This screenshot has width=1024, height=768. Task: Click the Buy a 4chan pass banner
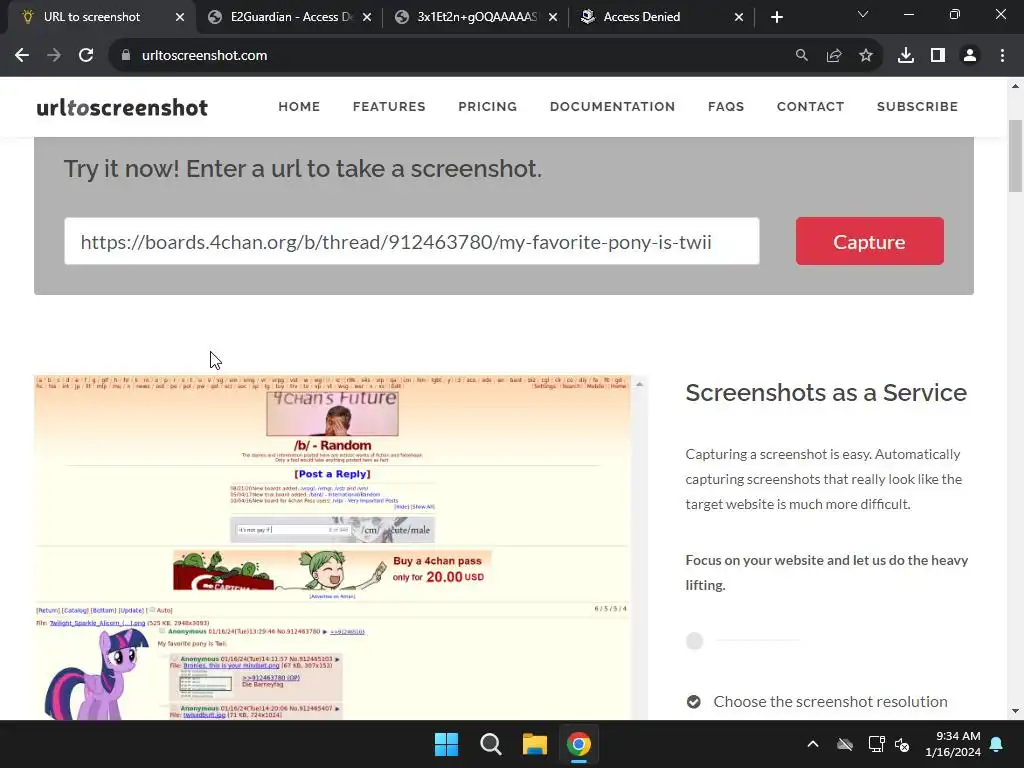[x=332, y=570]
